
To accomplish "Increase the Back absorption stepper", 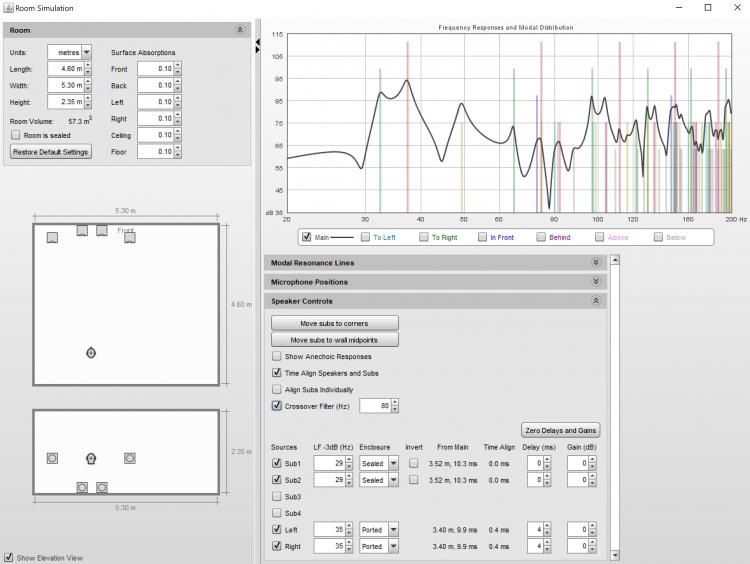I will tap(178, 82).
